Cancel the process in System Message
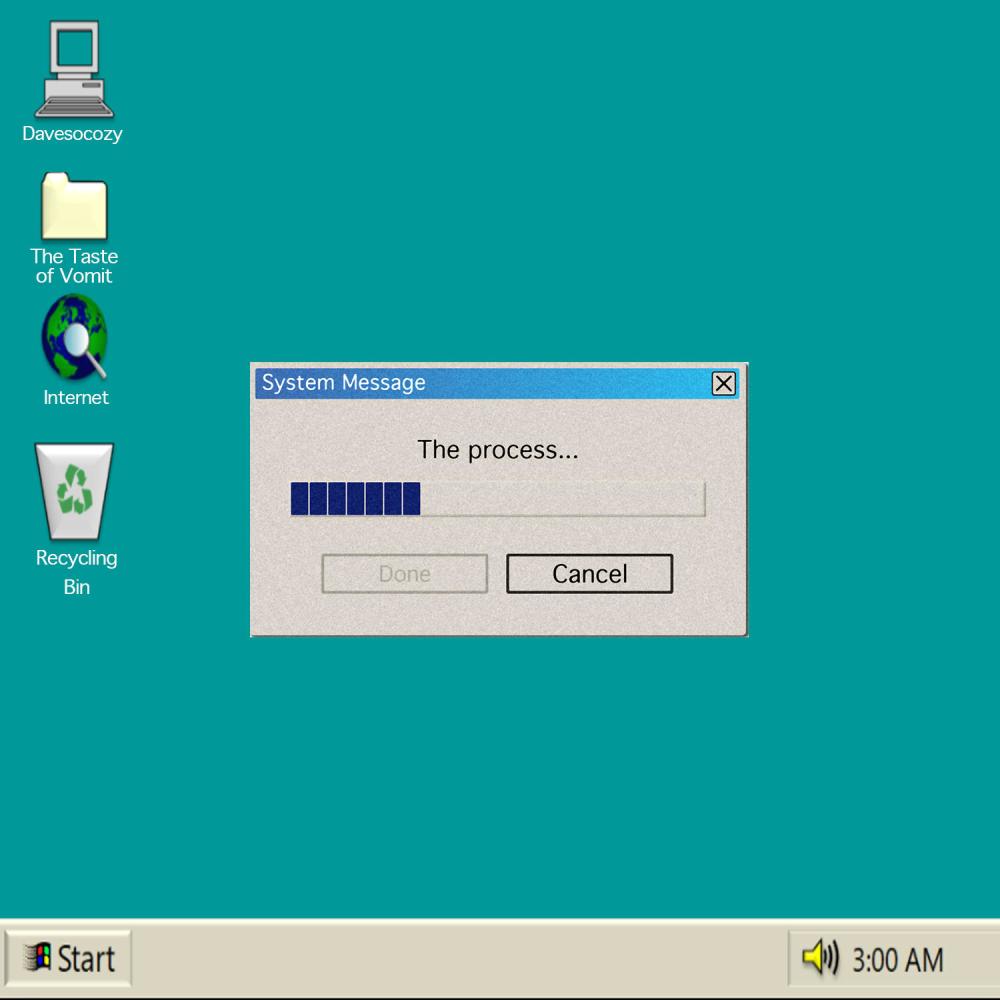Image resolution: width=1000 pixels, height=1000 pixels. [x=589, y=573]
